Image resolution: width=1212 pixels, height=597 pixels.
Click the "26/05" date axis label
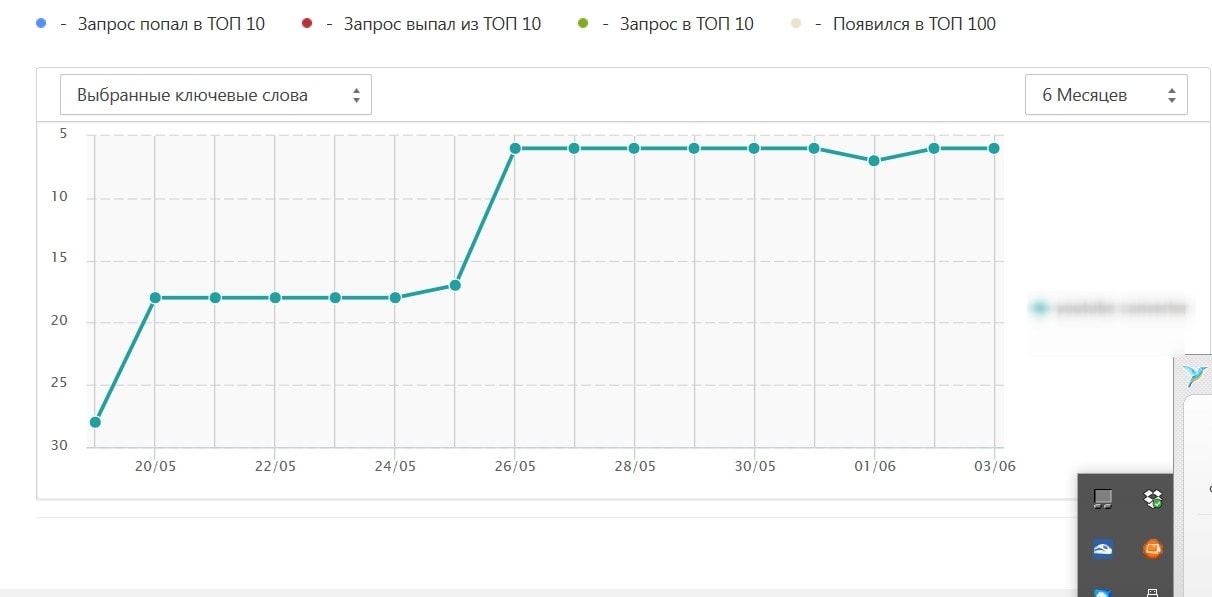(515, 466)
